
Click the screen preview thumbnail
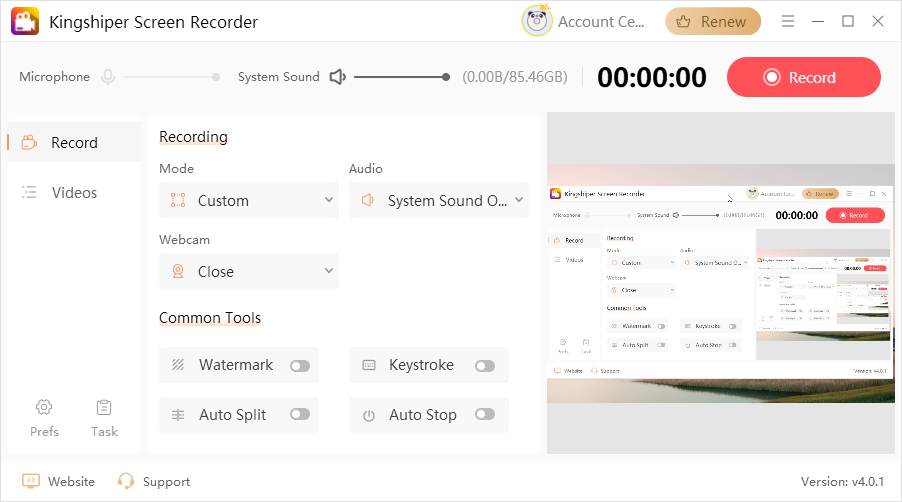point(721,283)
